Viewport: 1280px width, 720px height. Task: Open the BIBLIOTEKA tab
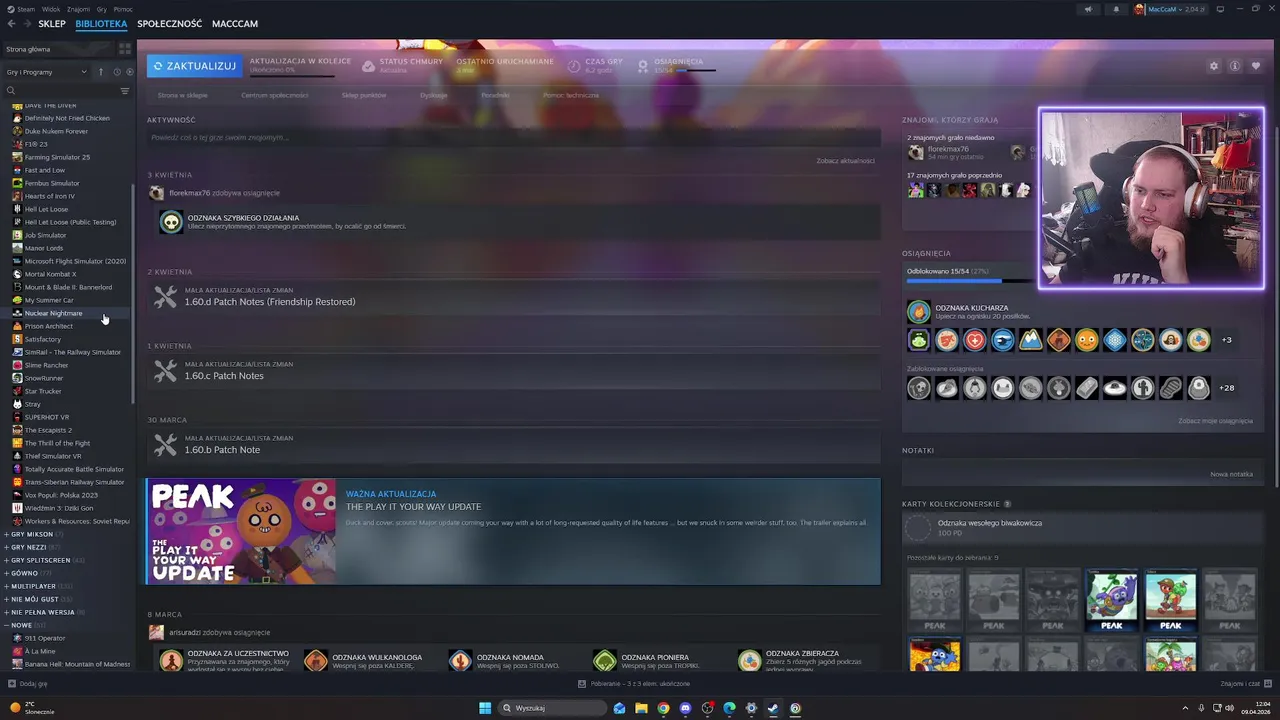[x=101, y=23]
